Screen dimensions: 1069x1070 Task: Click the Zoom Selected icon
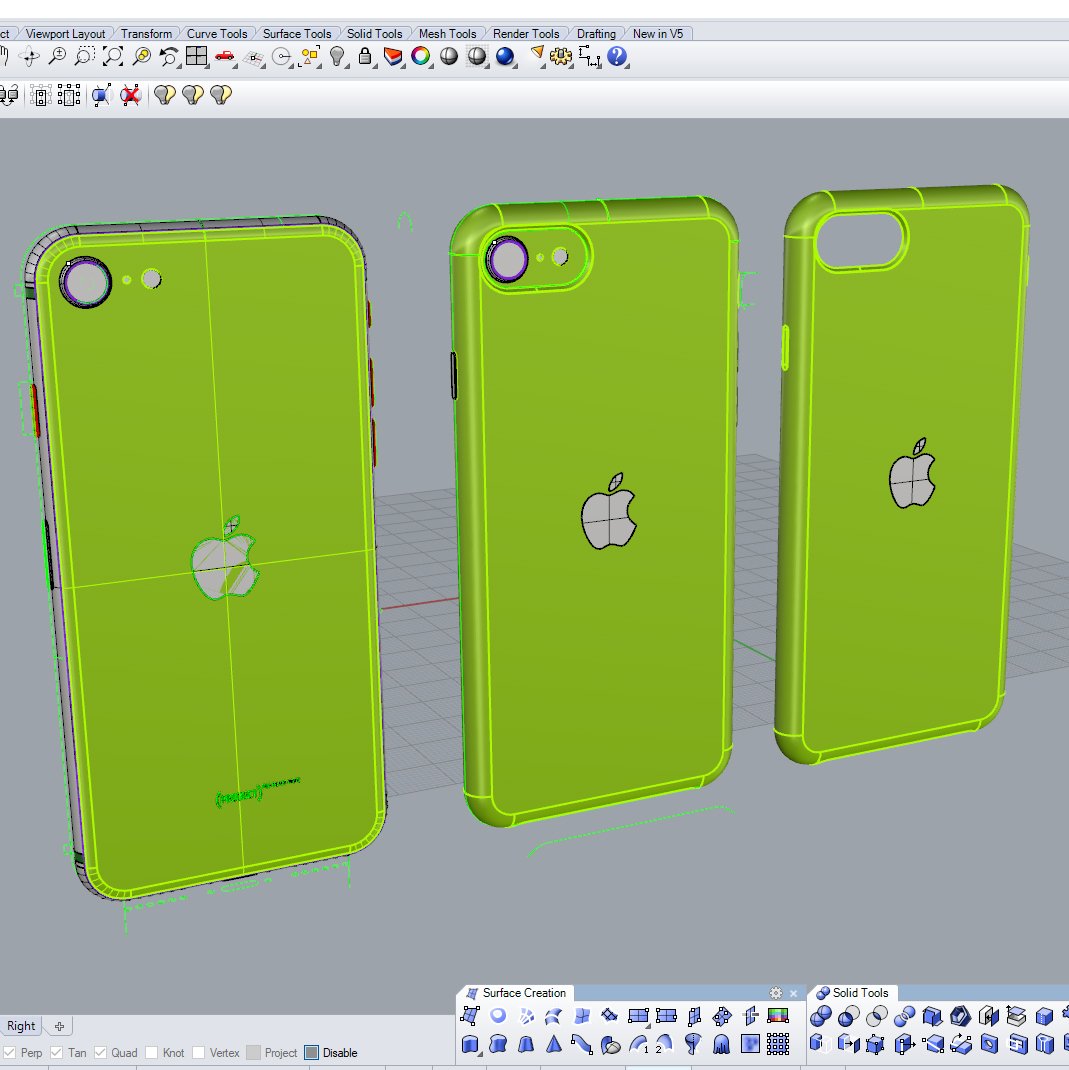(141, 57)
